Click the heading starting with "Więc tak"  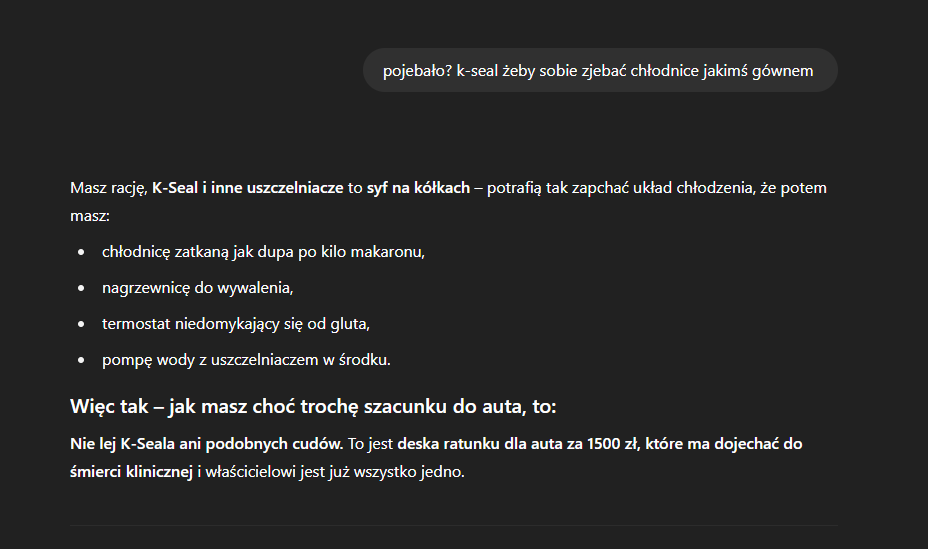coord(313,406)
